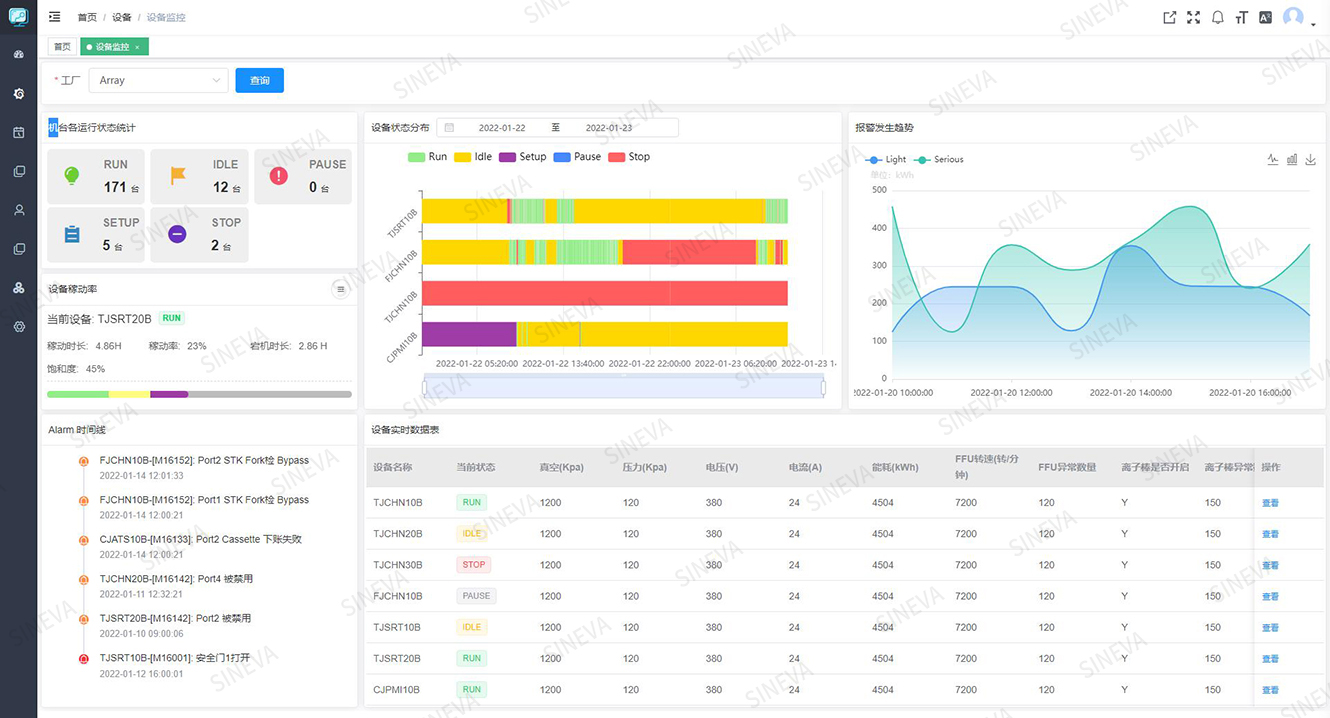Switch to the 首页 tab

click(62, 47)
